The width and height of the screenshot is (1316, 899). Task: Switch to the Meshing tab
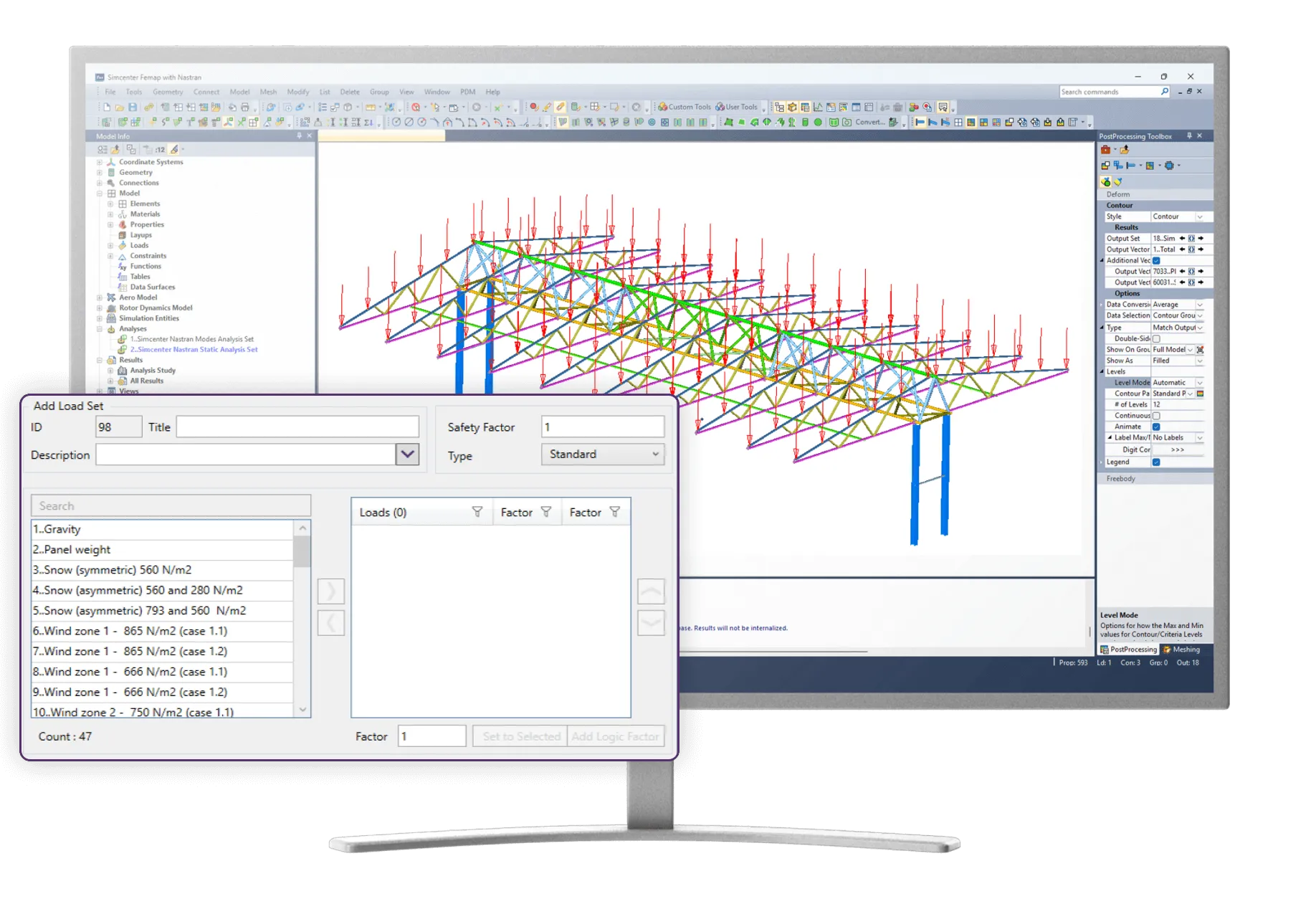tap(1181, 650)
